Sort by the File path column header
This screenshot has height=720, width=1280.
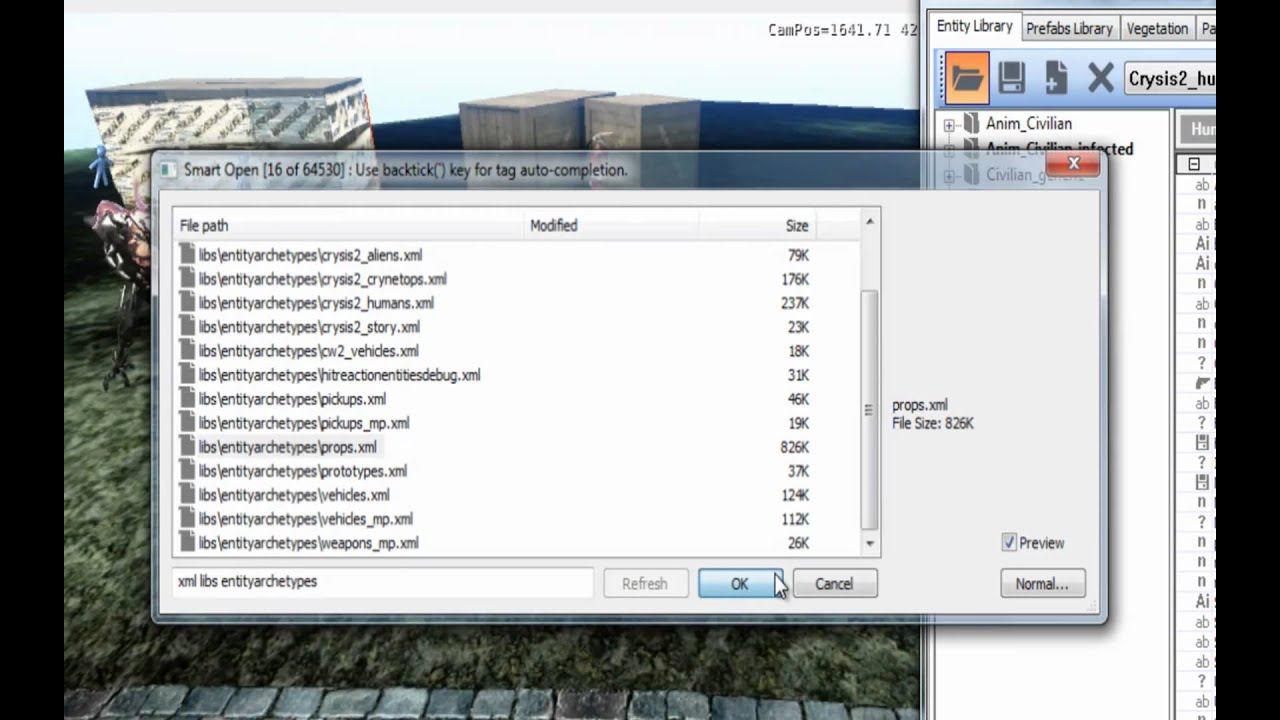tap(348, 226)
